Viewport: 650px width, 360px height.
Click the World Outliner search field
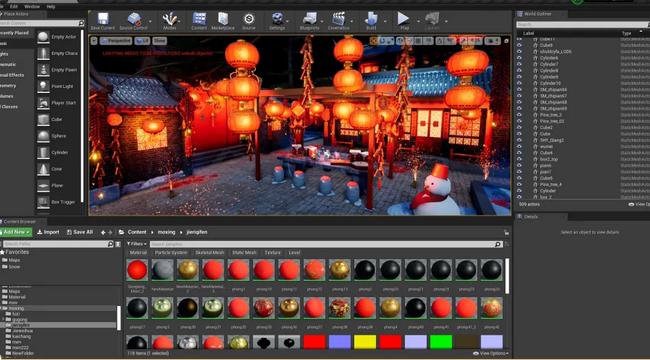583,24
